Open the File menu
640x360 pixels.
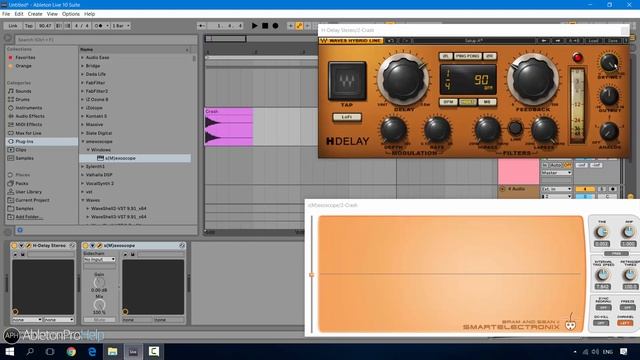click(6, 14)
